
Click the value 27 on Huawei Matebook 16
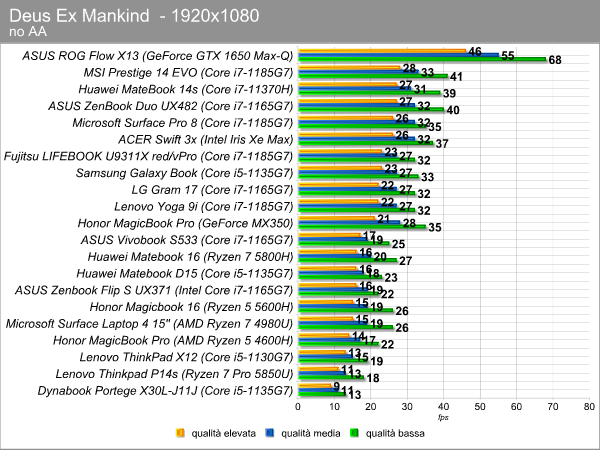[x=406, y=261]
